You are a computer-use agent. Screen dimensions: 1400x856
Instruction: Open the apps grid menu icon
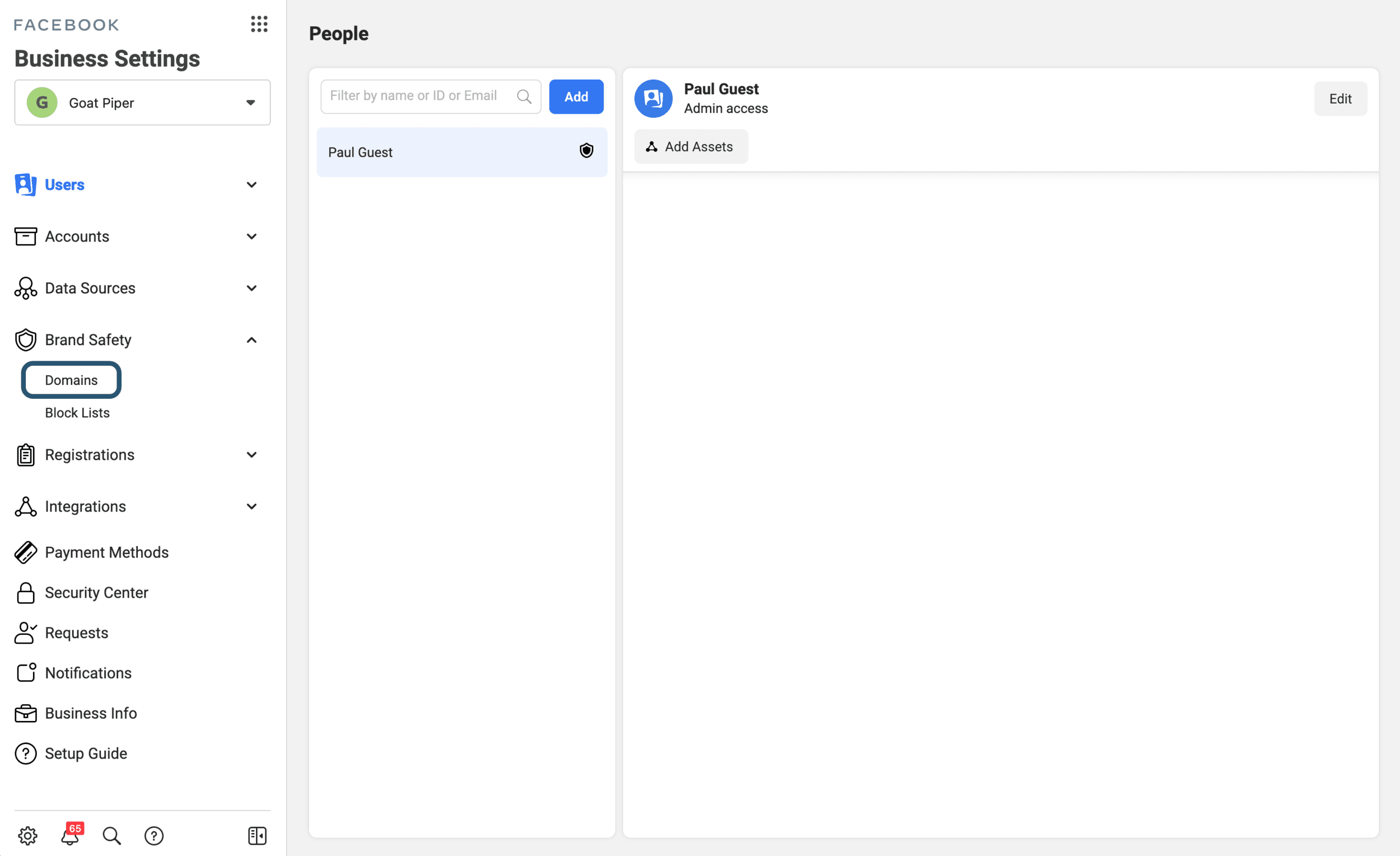259,24
